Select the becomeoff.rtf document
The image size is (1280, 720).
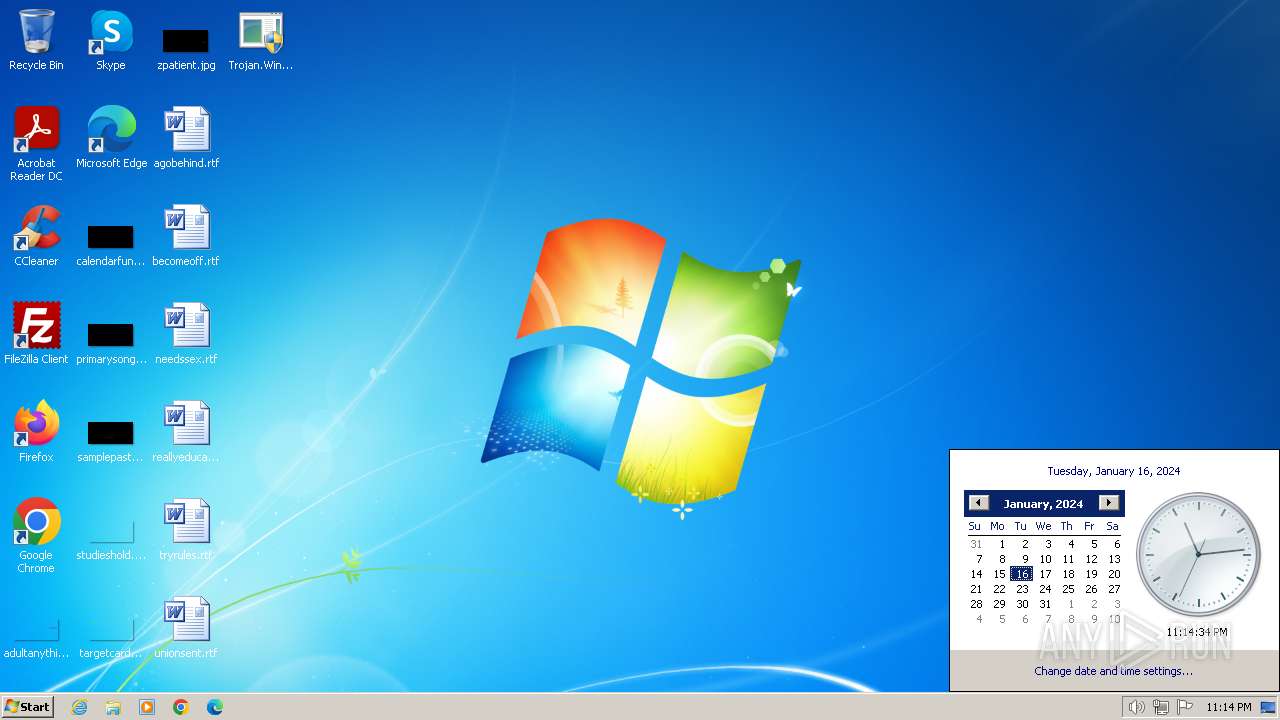[x=186, y=235]
